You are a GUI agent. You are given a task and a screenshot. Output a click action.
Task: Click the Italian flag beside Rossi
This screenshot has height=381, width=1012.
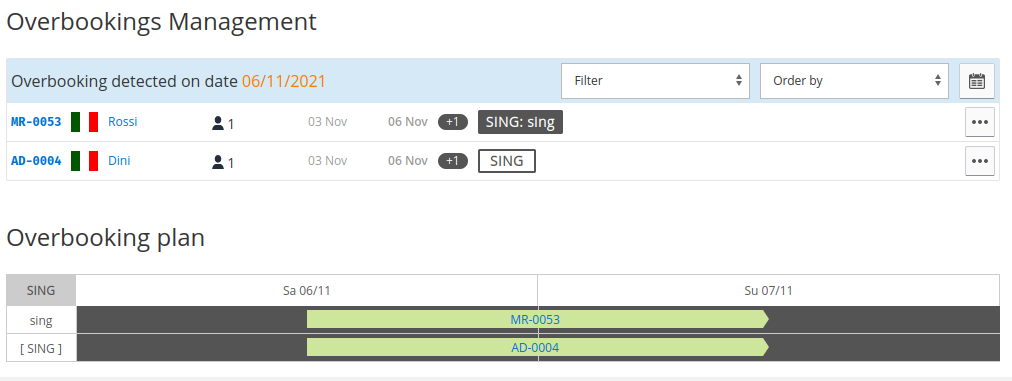pyautogui.click(x=85, y=122)
